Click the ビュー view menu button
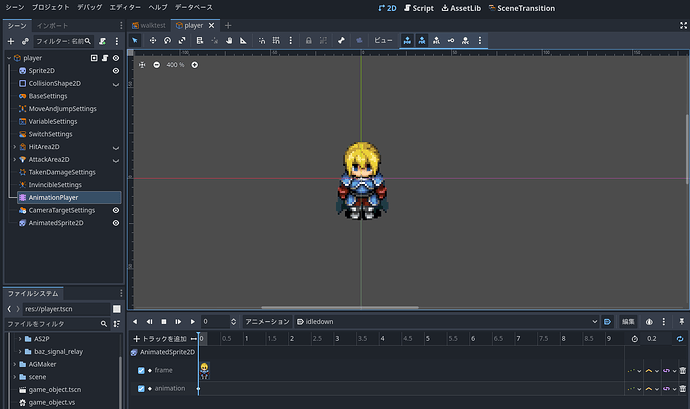The height and width of the screenshot is (409, 690). (383, 41)
